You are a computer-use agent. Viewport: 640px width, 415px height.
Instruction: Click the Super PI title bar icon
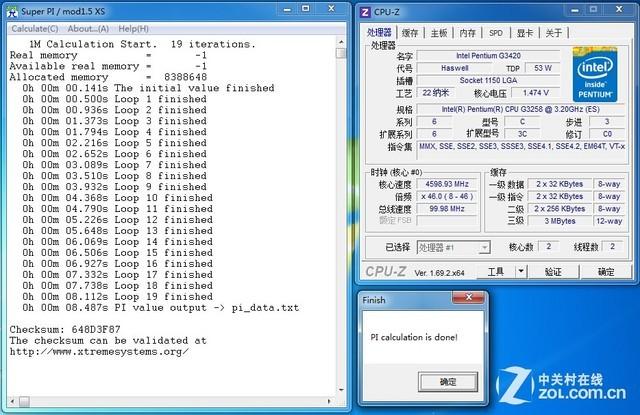pos(13,11)
